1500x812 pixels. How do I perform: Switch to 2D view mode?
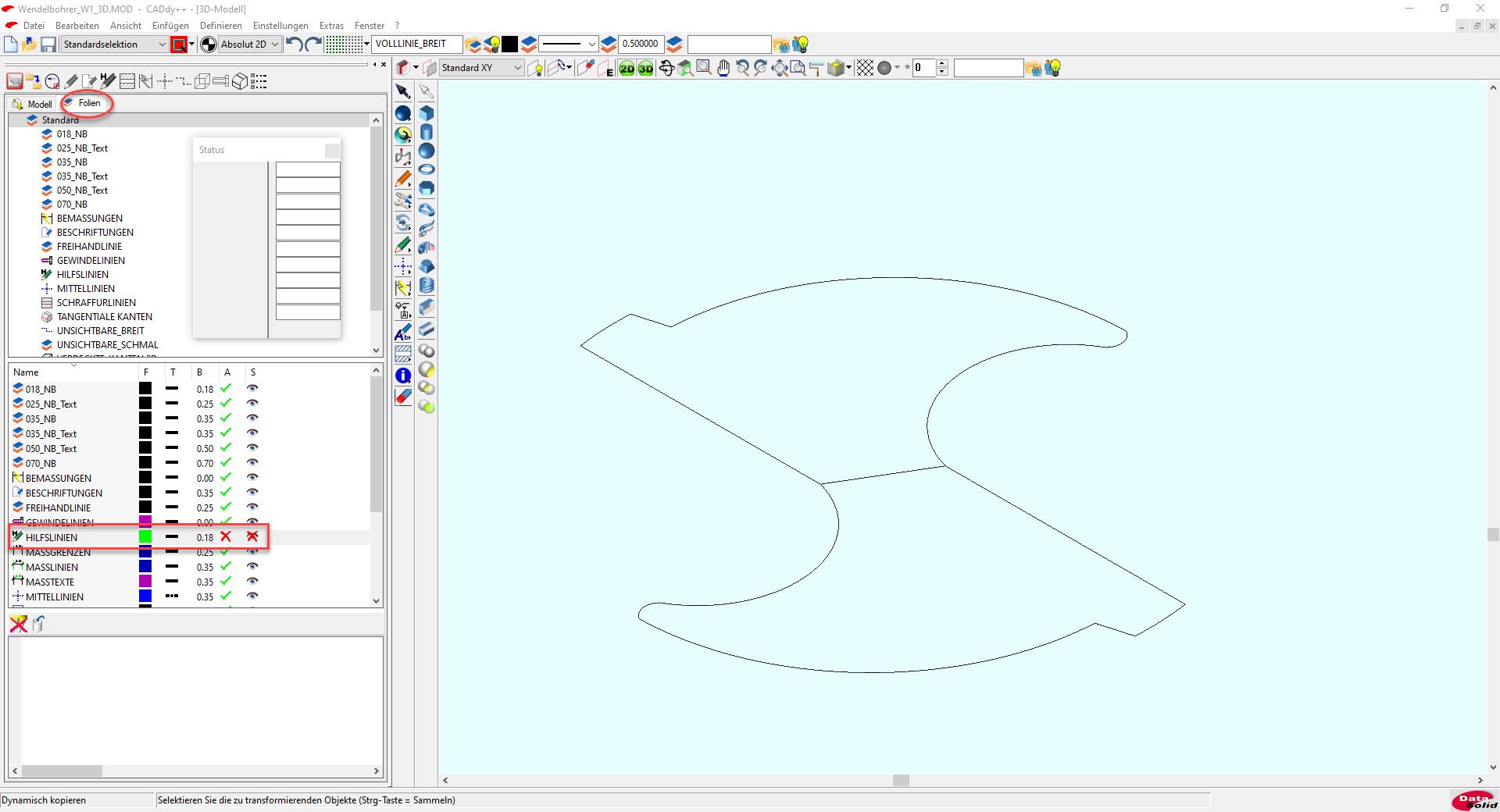(627, 69)
